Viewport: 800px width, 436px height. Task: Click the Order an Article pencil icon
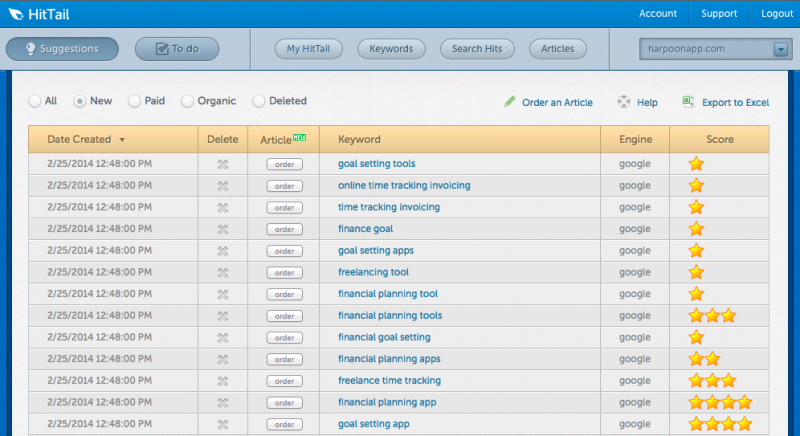pyautogui.click(x=510, y=101)
